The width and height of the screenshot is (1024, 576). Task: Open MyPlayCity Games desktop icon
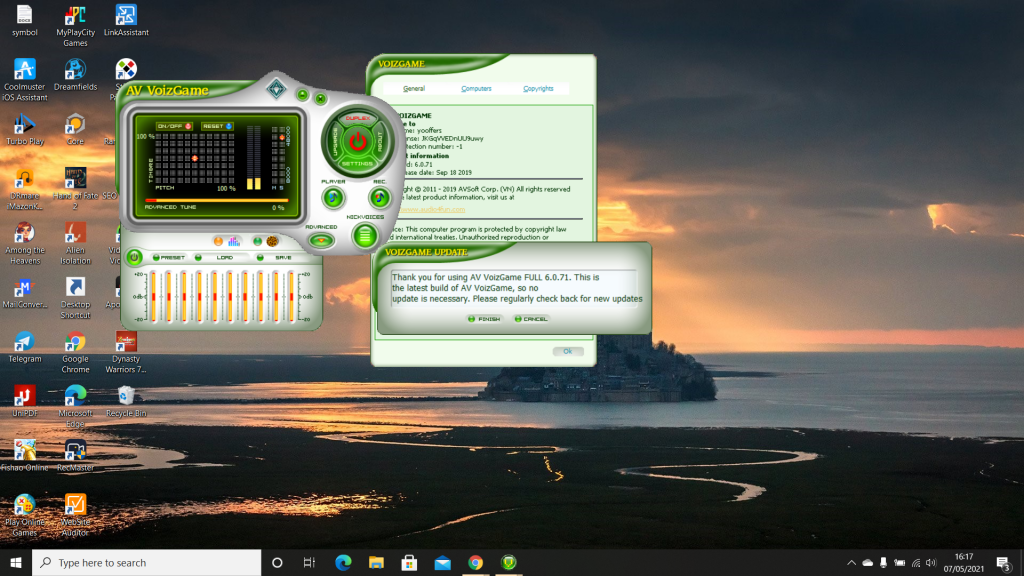[75, 25]
